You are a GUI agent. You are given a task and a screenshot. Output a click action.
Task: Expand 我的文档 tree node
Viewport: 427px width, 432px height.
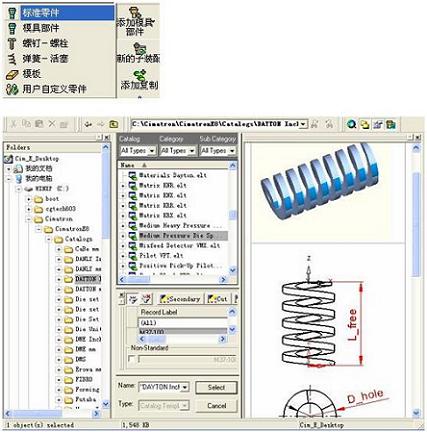coord(9,169)
